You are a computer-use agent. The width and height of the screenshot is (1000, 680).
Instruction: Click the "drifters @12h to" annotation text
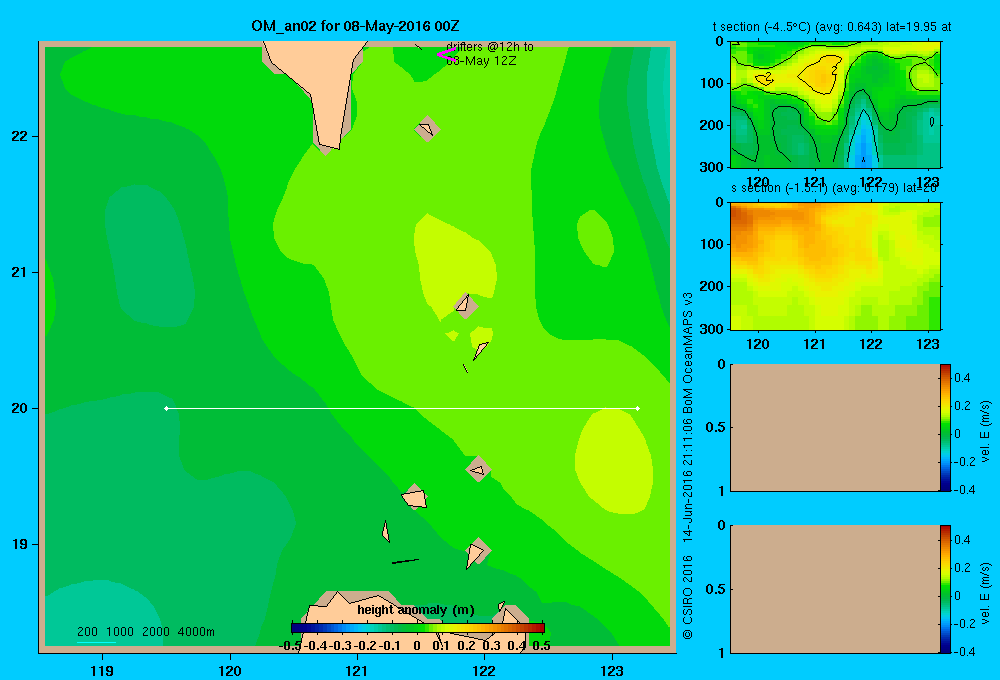(x=490, y=47)
